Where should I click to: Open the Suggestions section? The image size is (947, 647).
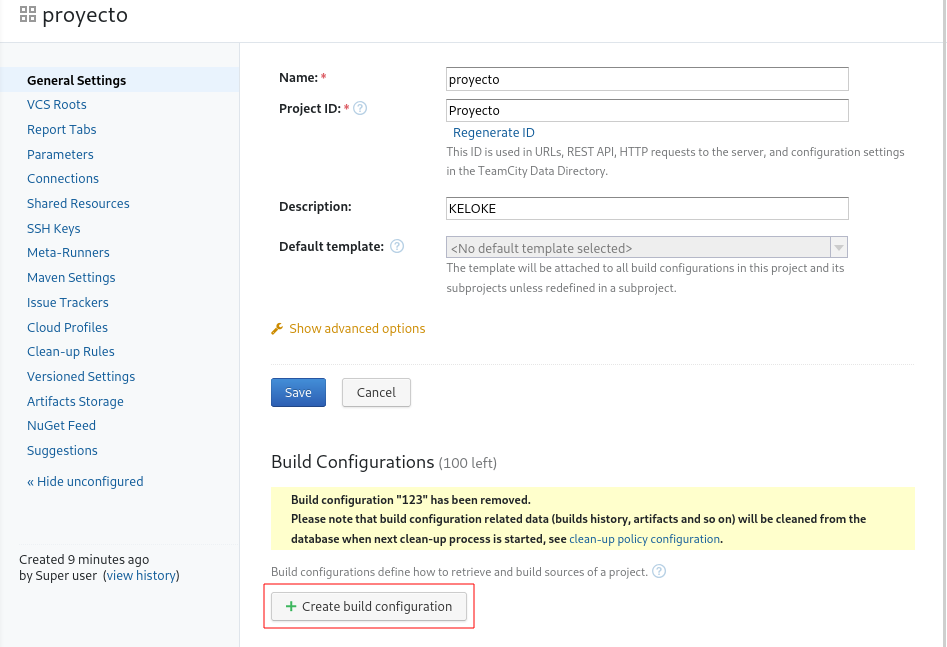pyautogui.click(x=62, y=451)
